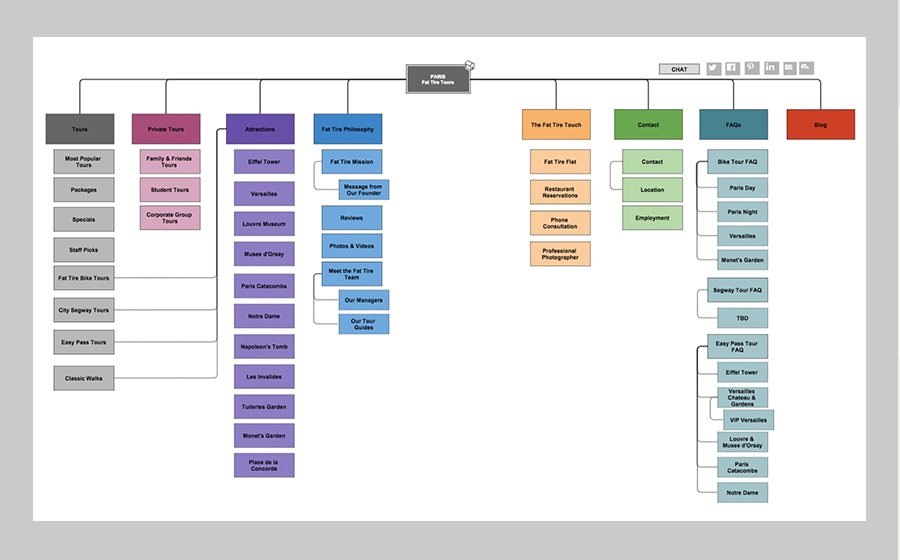
Task: Click the LinkedIn icon
Action: tap(770, 68)
